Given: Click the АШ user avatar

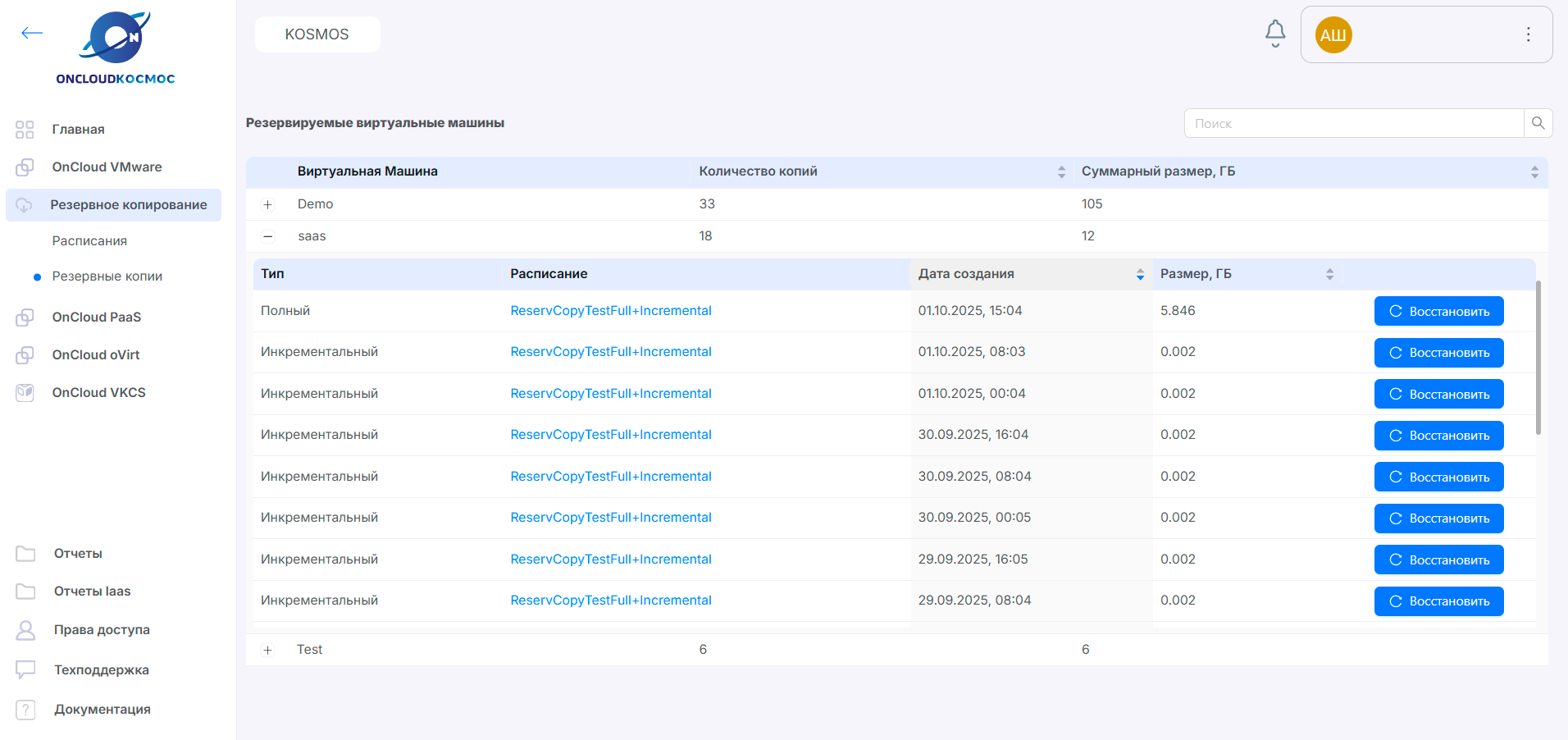Looking at the screenshot, I should (x=1333, y=35).
